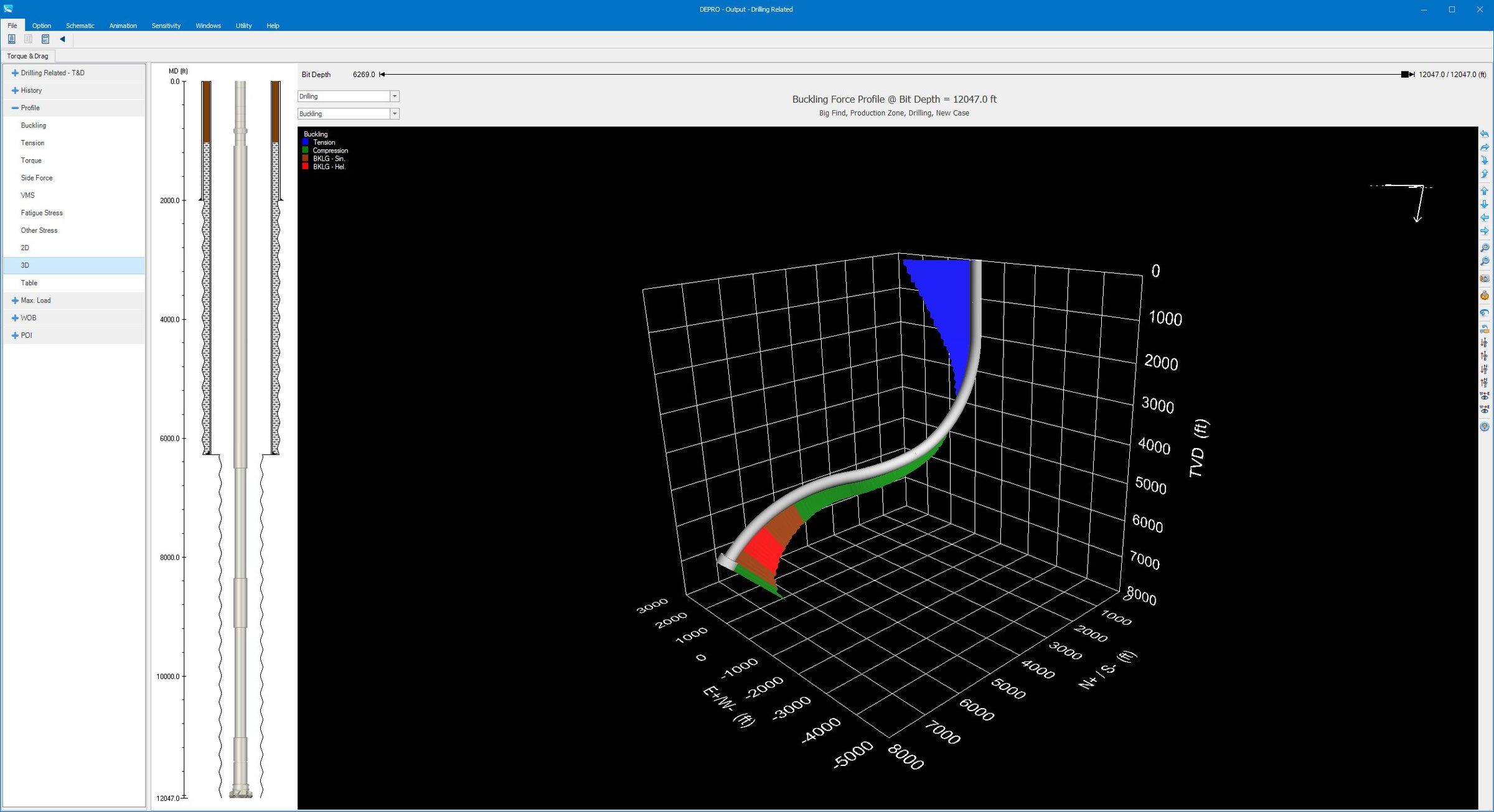Image resolution: width=1494 pixels, height=812 pixels.
Task: Click the first report icon in the toolbar
Action: (11, 39)
